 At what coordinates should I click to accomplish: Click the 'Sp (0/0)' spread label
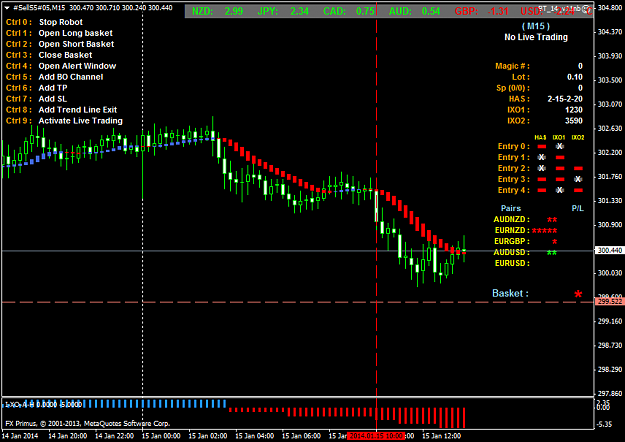tap(513, 88)
